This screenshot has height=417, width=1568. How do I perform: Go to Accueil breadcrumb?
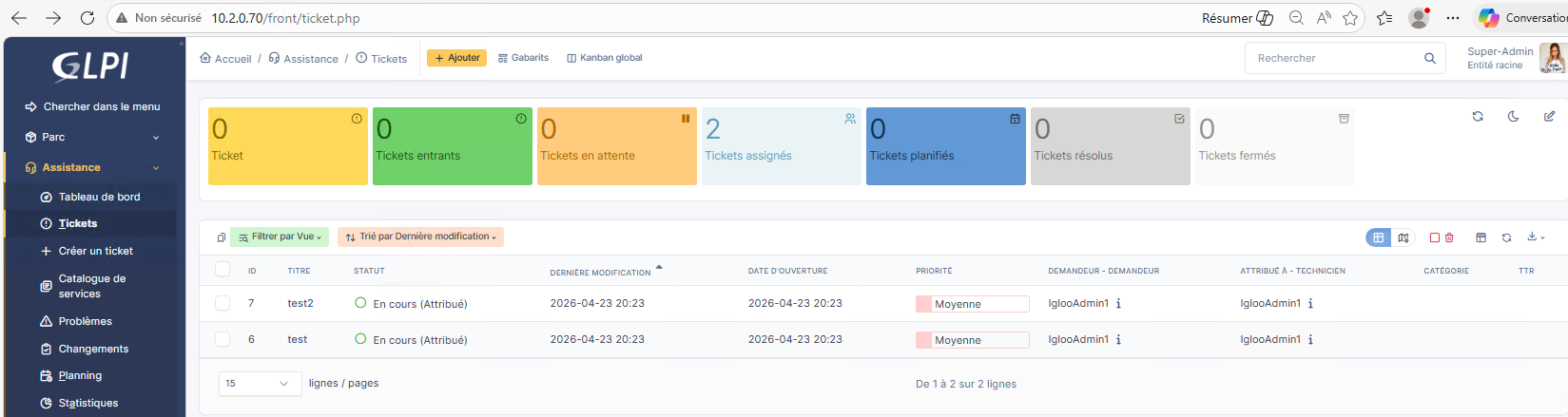coord(225,59)
